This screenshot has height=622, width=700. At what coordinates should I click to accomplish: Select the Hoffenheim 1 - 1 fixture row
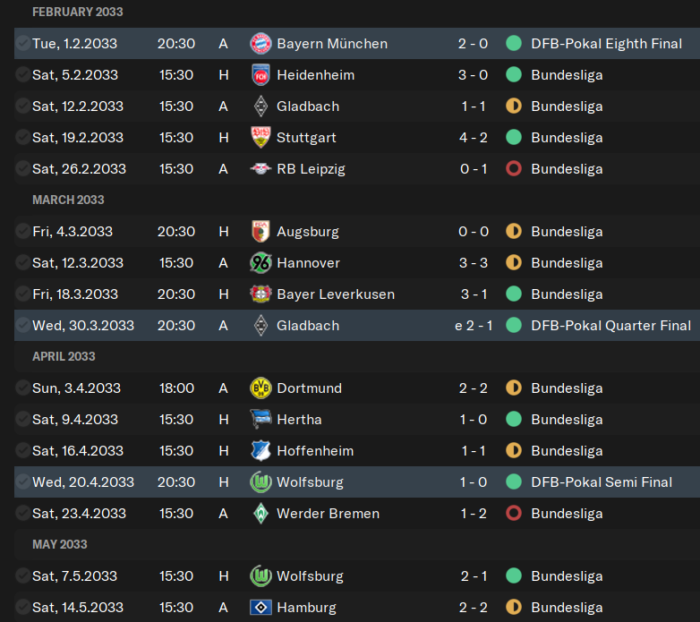click(x=357, y=451)
